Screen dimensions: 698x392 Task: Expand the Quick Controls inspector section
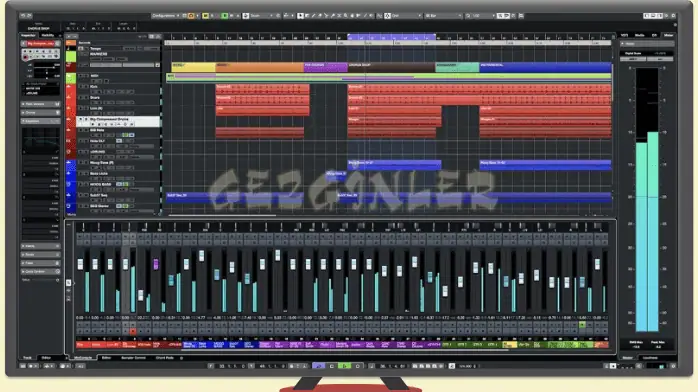(x=41, y=271)
